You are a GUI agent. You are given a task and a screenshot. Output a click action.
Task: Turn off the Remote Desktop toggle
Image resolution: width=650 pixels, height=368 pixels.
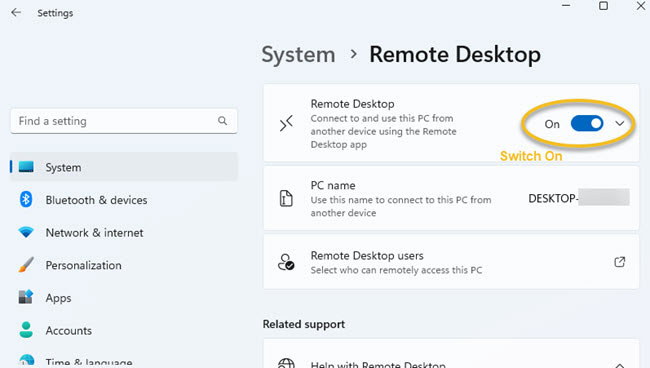point(587,123)
